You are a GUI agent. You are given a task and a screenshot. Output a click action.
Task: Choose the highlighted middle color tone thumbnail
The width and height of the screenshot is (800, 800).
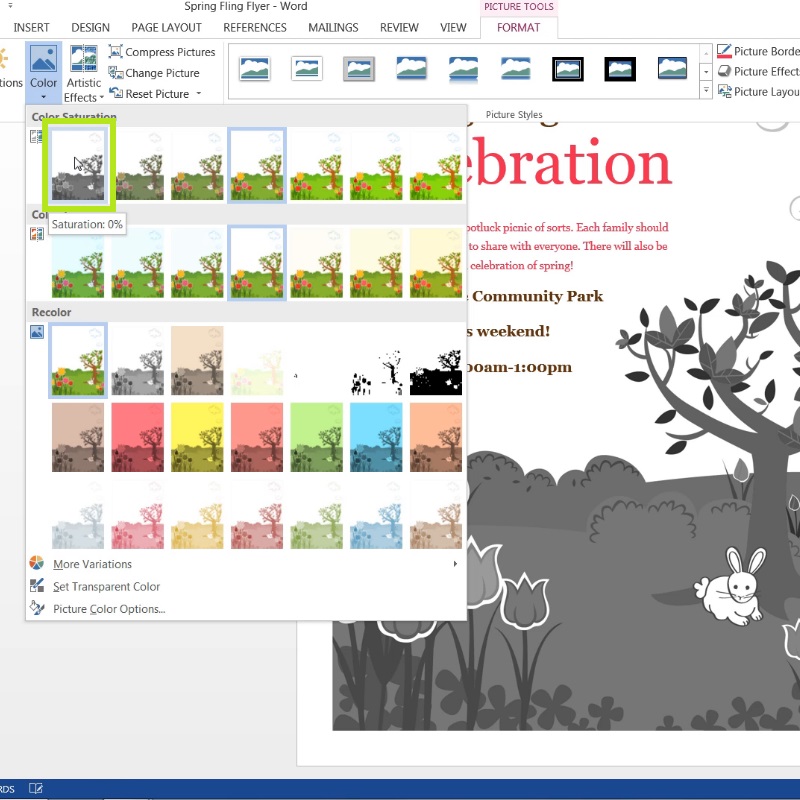257,263
